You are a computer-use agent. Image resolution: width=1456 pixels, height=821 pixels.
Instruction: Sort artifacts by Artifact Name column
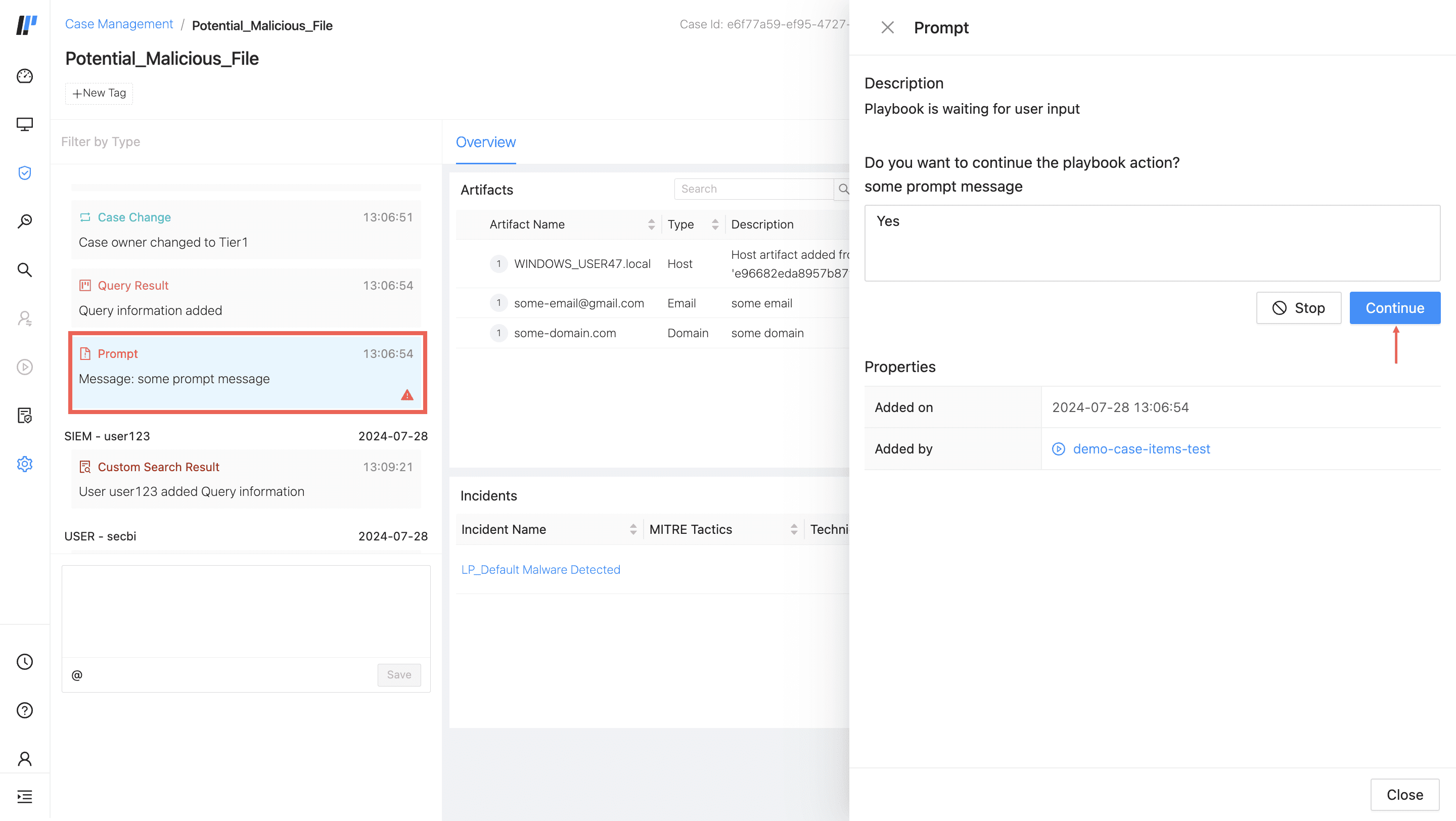point(651,224)
